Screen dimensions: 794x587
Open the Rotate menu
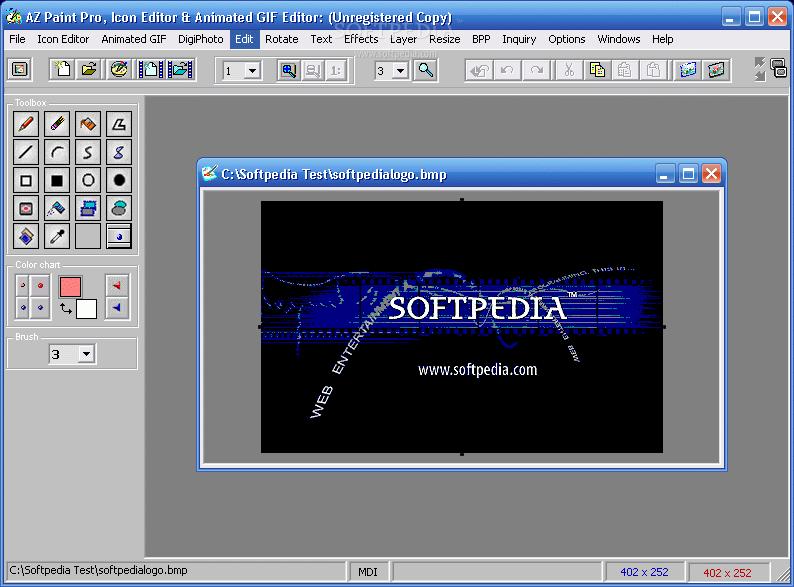click(x=282, y=39)
